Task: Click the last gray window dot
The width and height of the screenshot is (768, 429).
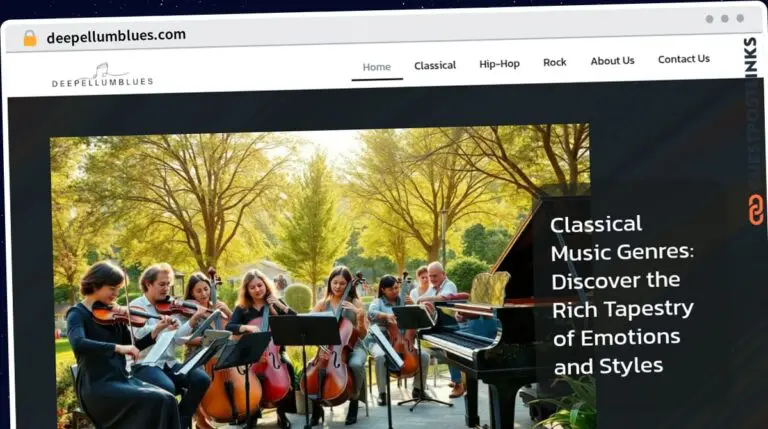Action: pyautogui.click(x=740, y=18)
